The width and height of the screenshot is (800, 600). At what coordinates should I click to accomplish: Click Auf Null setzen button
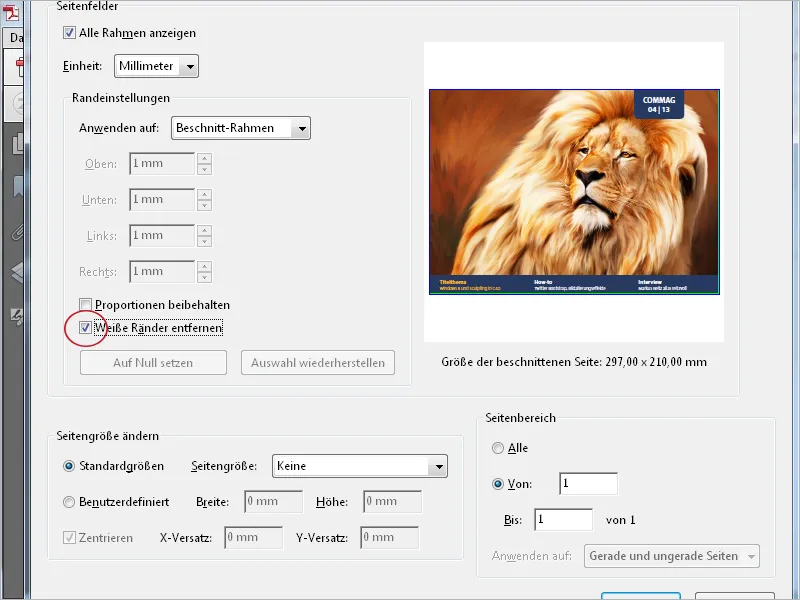(153, 363)
